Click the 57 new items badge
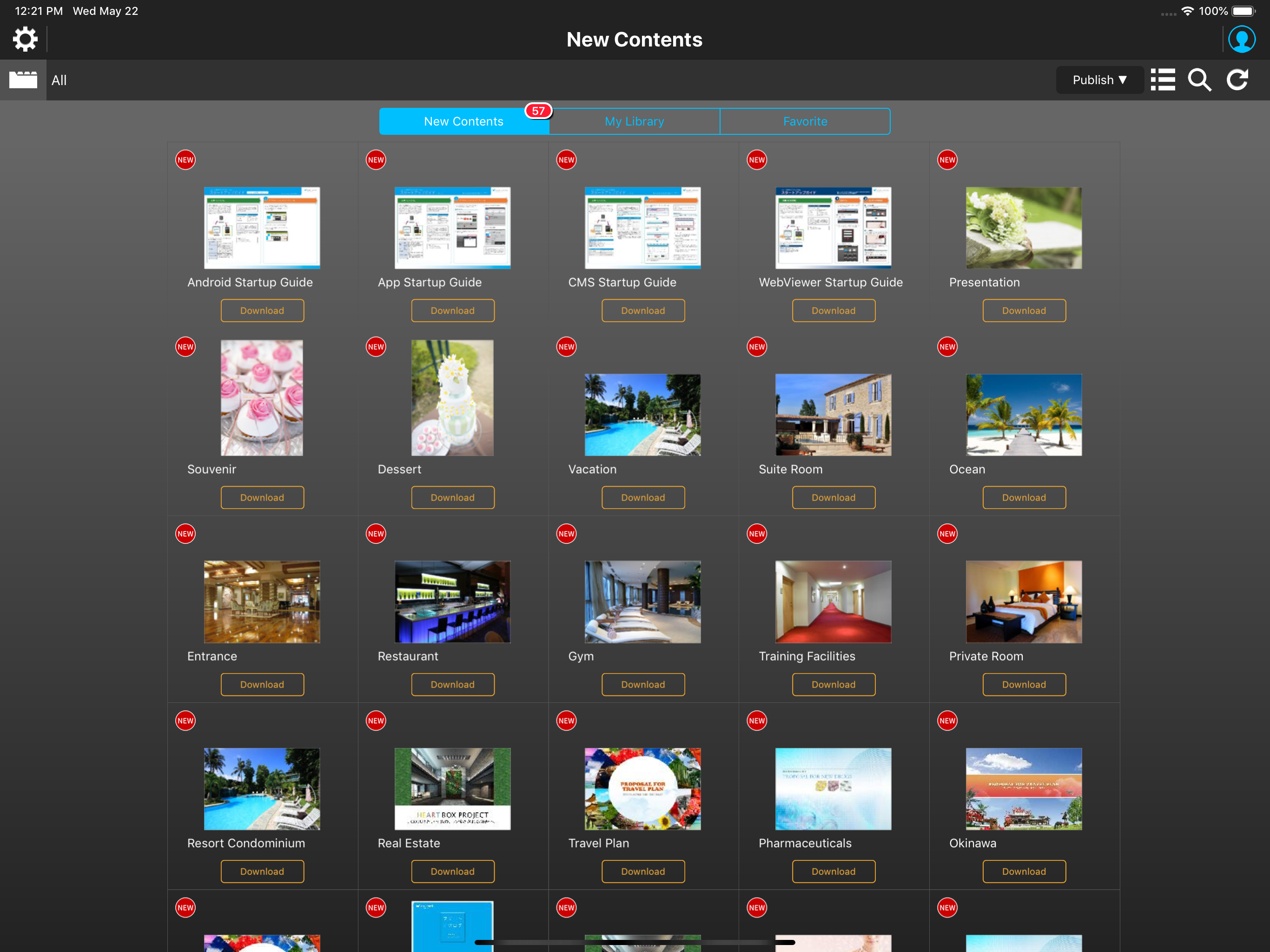Image resolution: width=1270 pixels, height=952 pixels. (538, 111)
